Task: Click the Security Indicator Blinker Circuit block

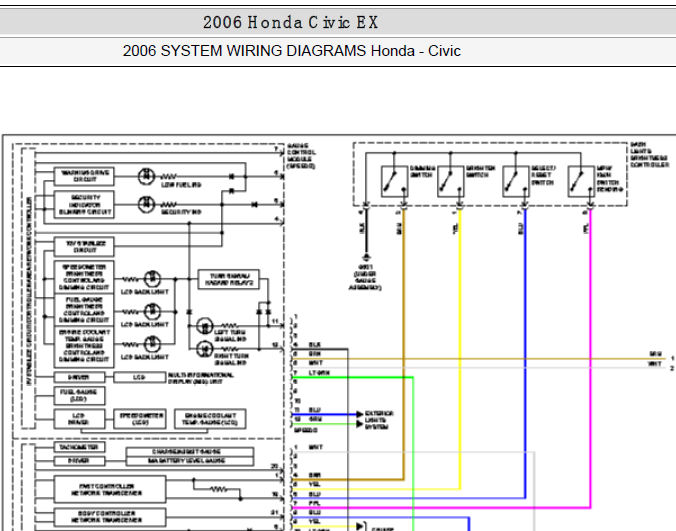Action: [x=84, y=205]
